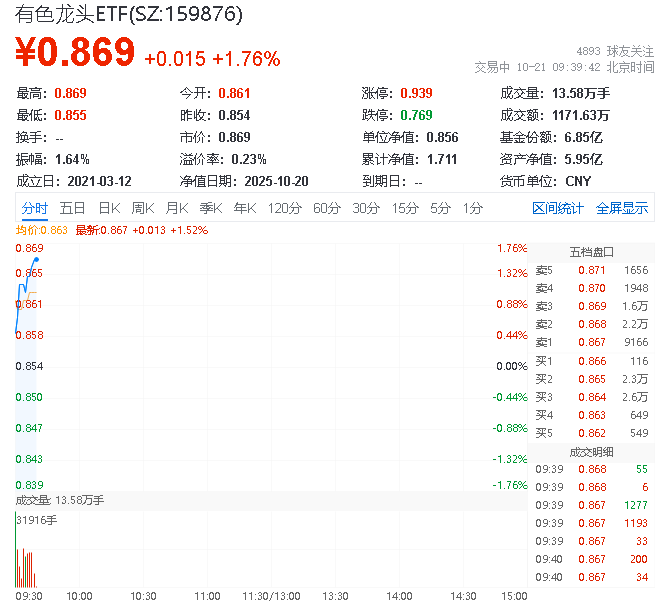Viewport: 660px width, 615px height.
Task: Click the 有色龙头ETF title text
Action: (128, 16)
